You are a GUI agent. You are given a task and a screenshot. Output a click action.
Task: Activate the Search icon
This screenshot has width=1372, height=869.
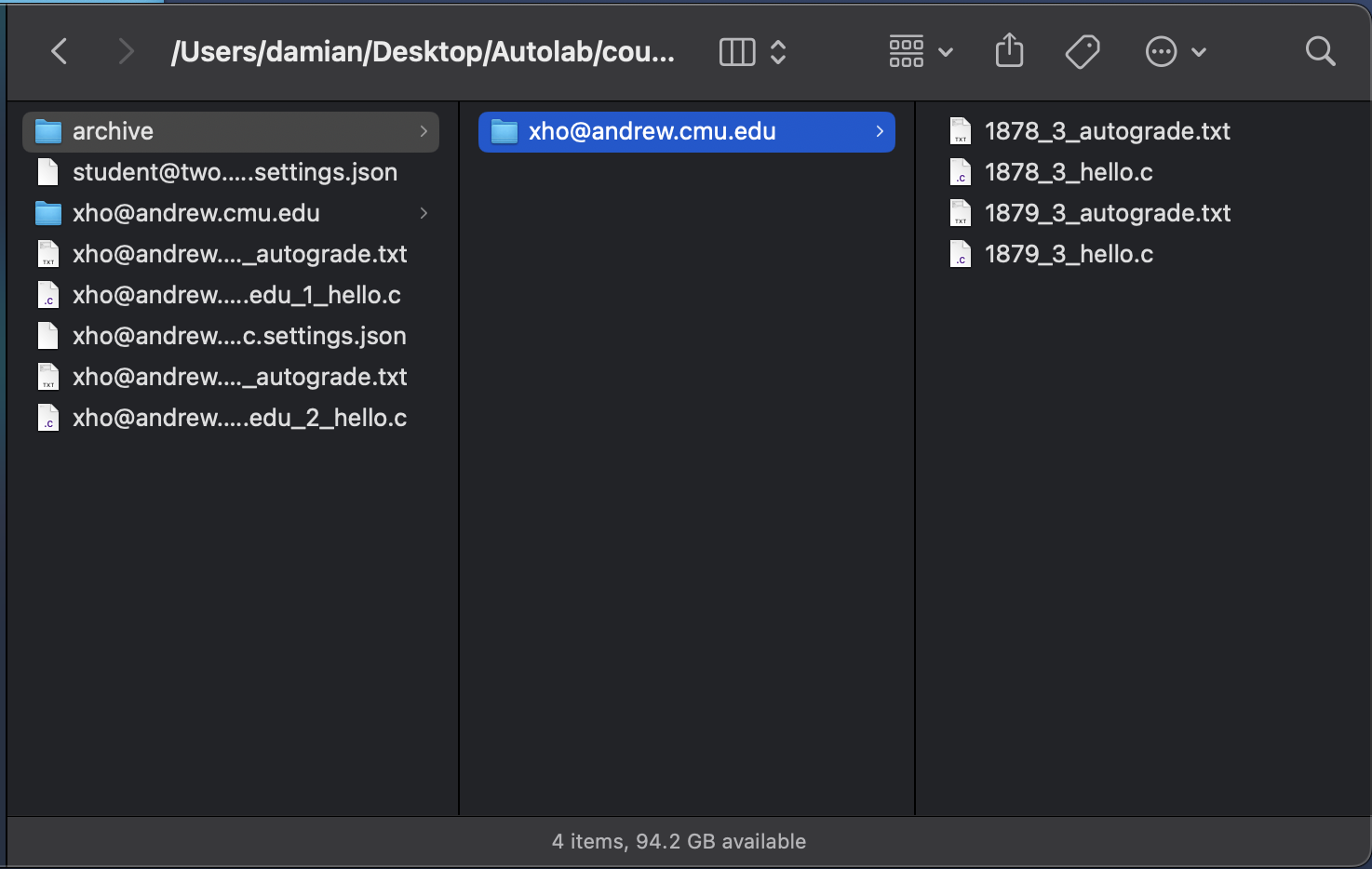(1320, 51)
